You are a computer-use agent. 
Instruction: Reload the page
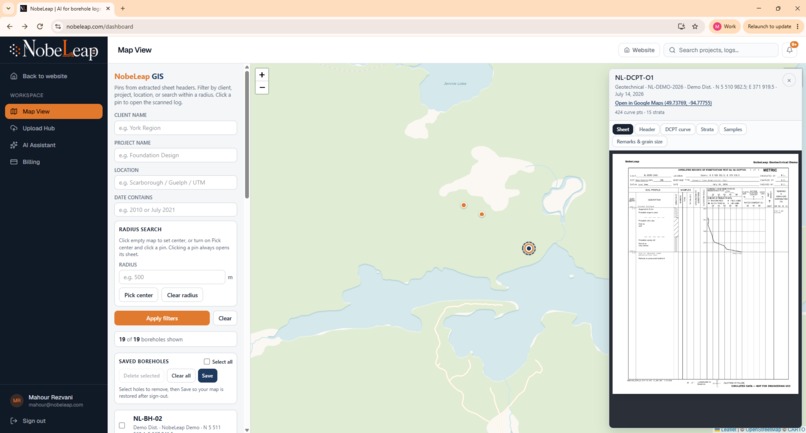[40, 26]
